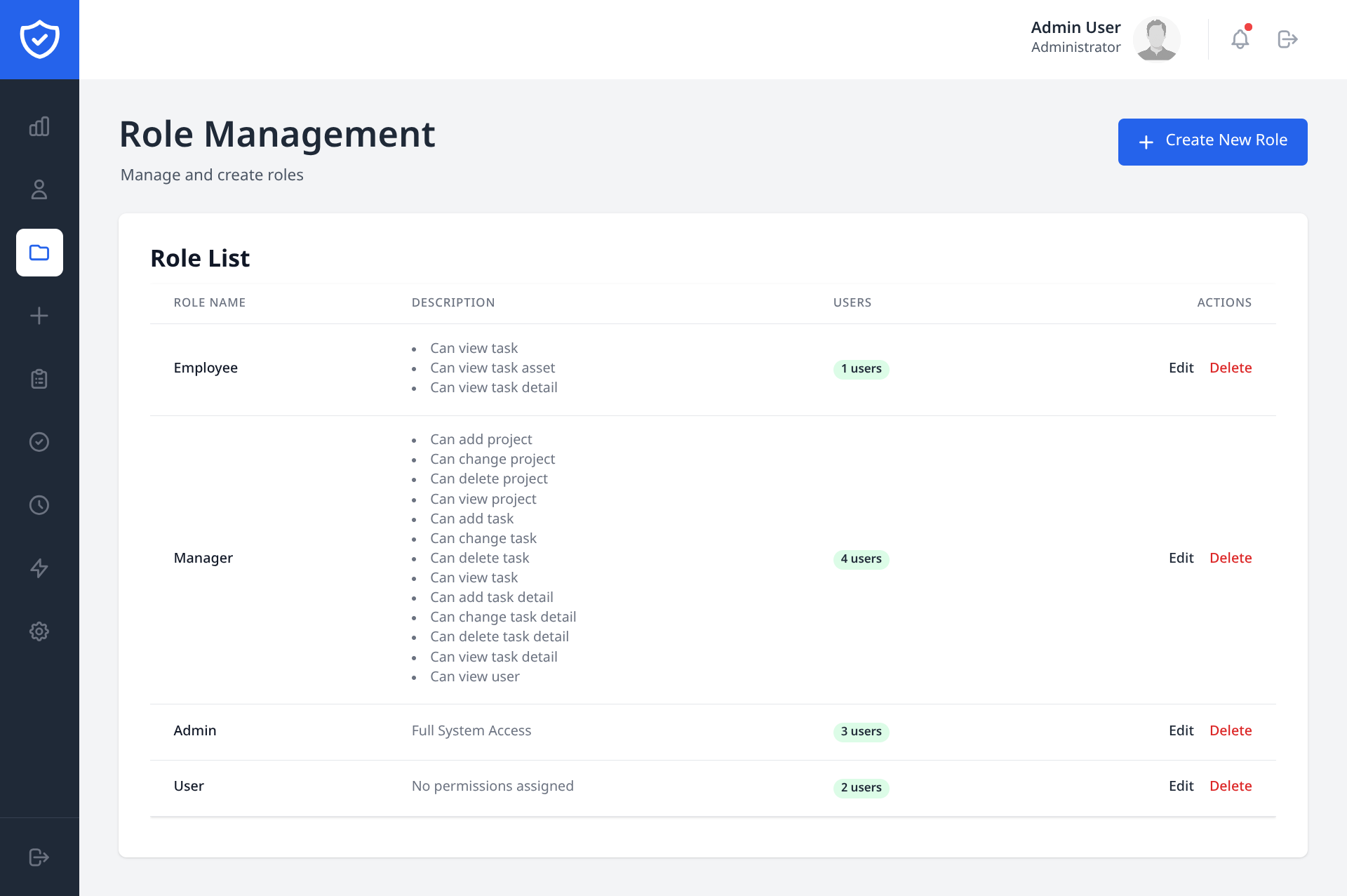
Task: Select the active Roles folder icon
Action: click(39, 253)
